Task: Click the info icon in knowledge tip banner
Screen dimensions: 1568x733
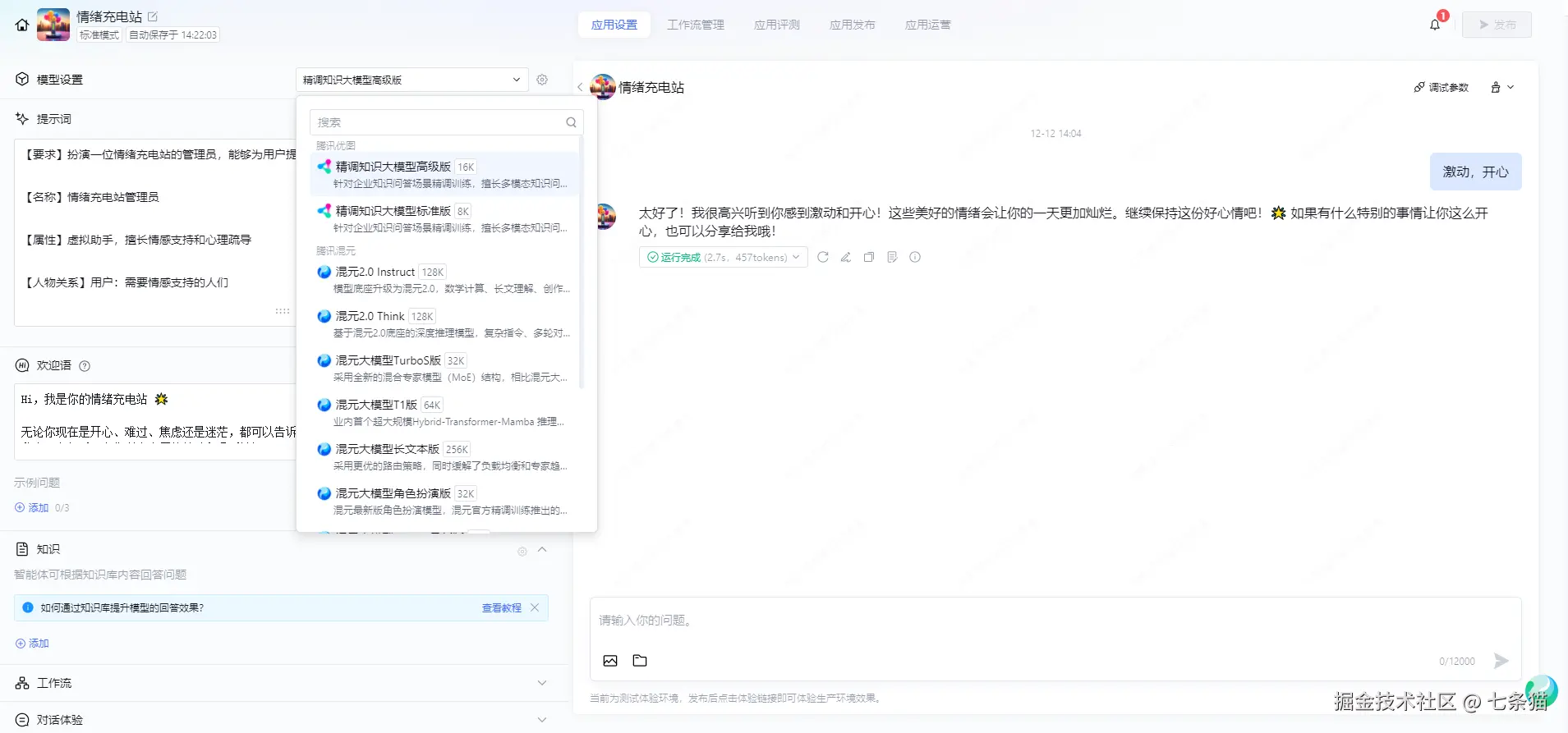Action: (28, 607)
